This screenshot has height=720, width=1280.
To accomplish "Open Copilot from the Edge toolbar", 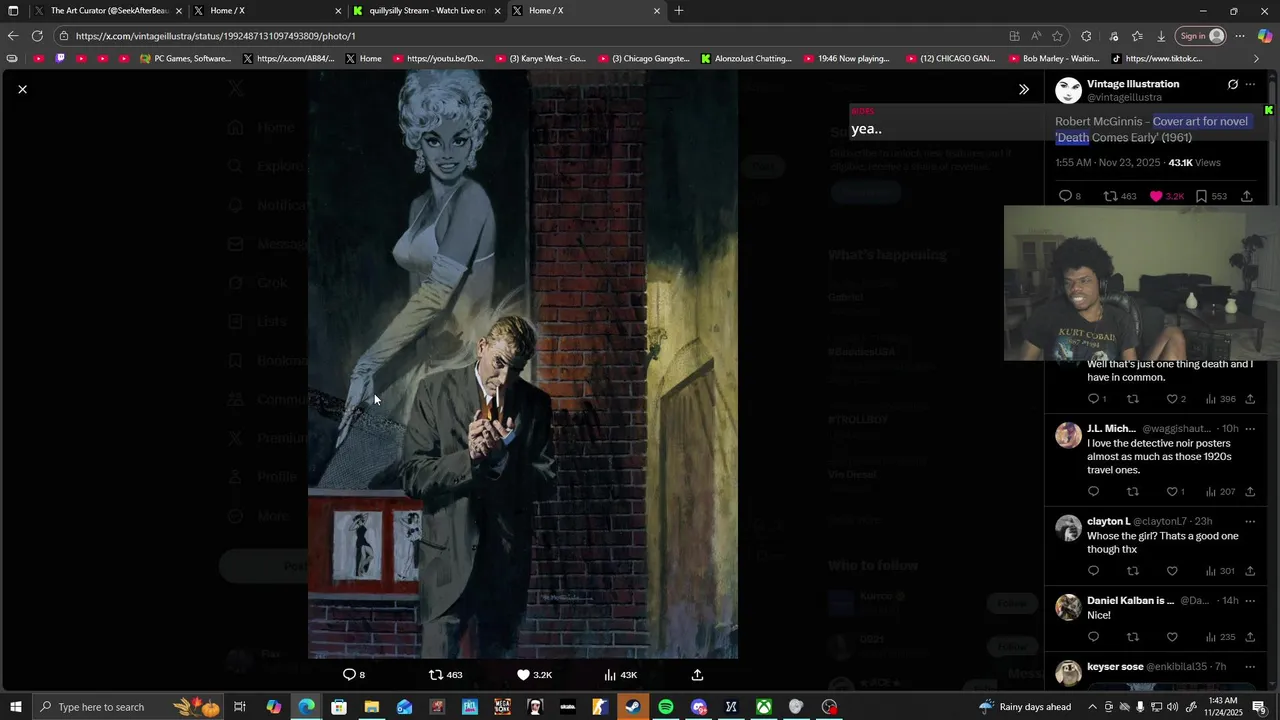I will (1265, 36).
